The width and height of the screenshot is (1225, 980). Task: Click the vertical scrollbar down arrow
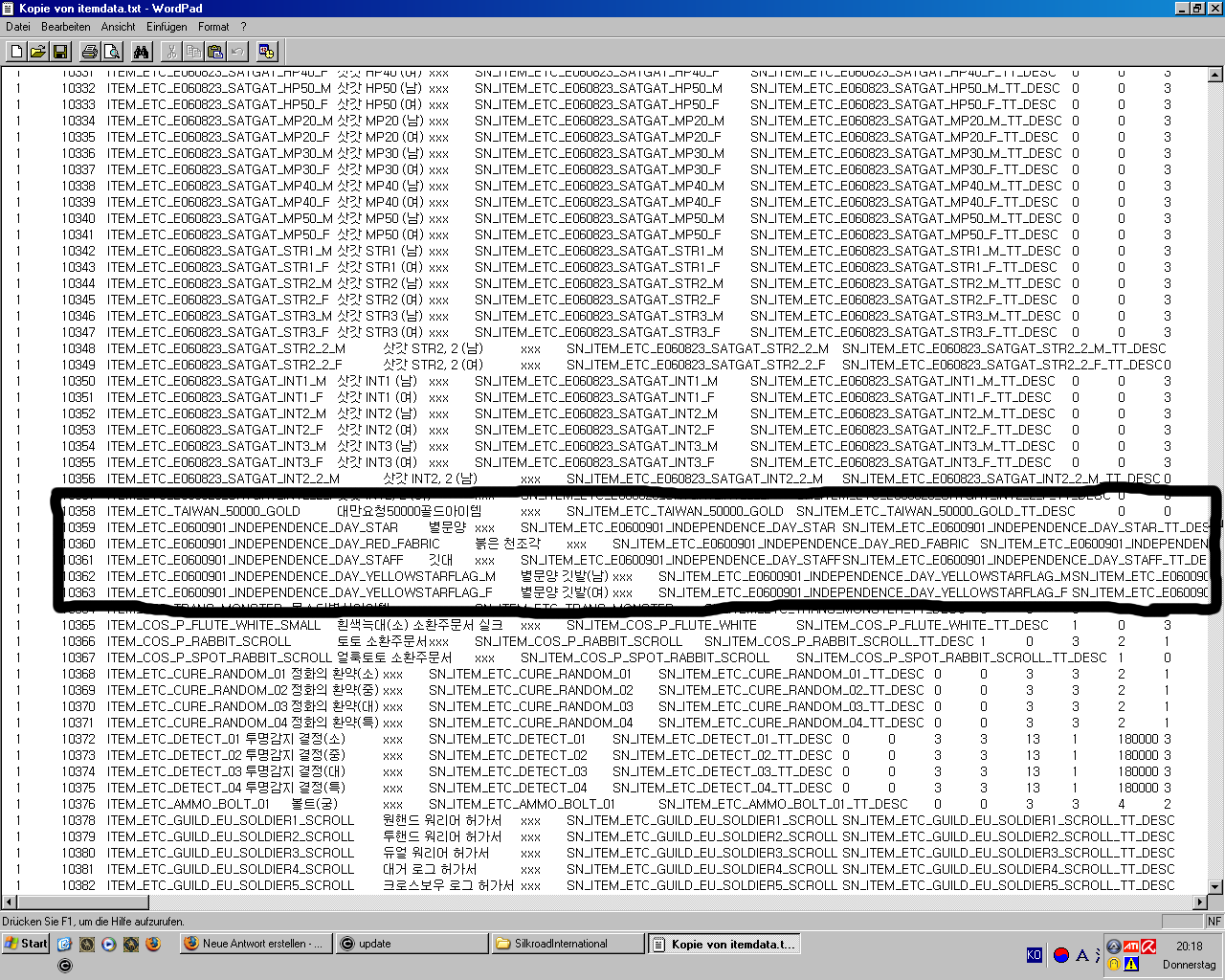[x=1215, y=887]
